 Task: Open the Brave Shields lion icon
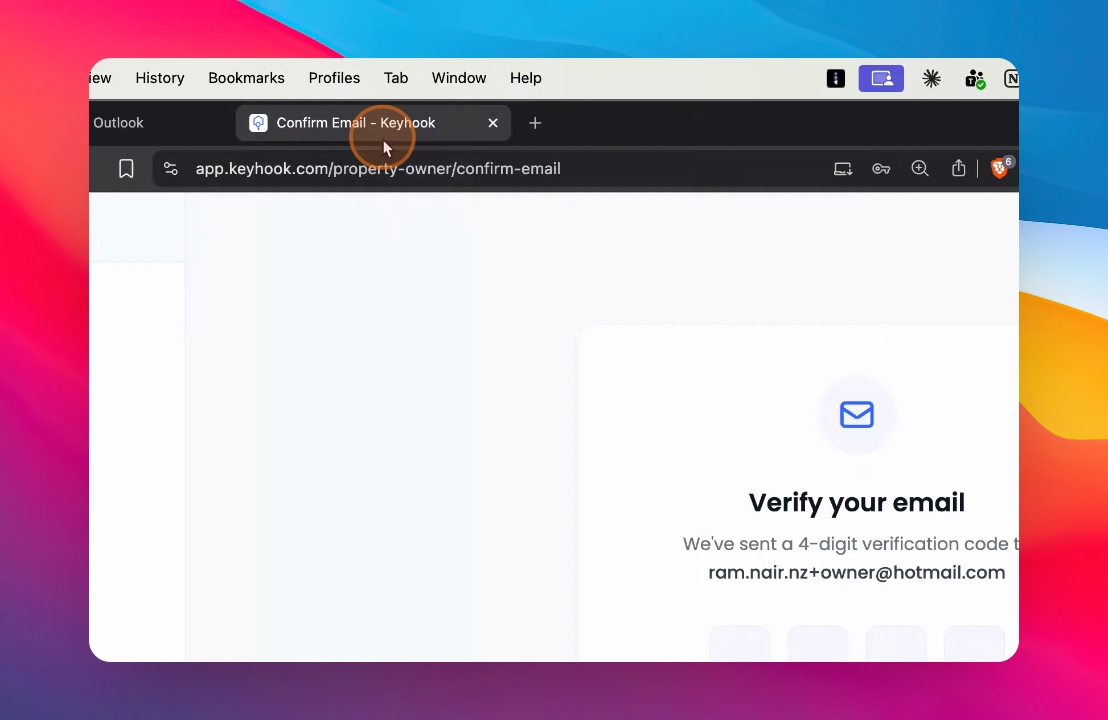(x=1001, y=167)
